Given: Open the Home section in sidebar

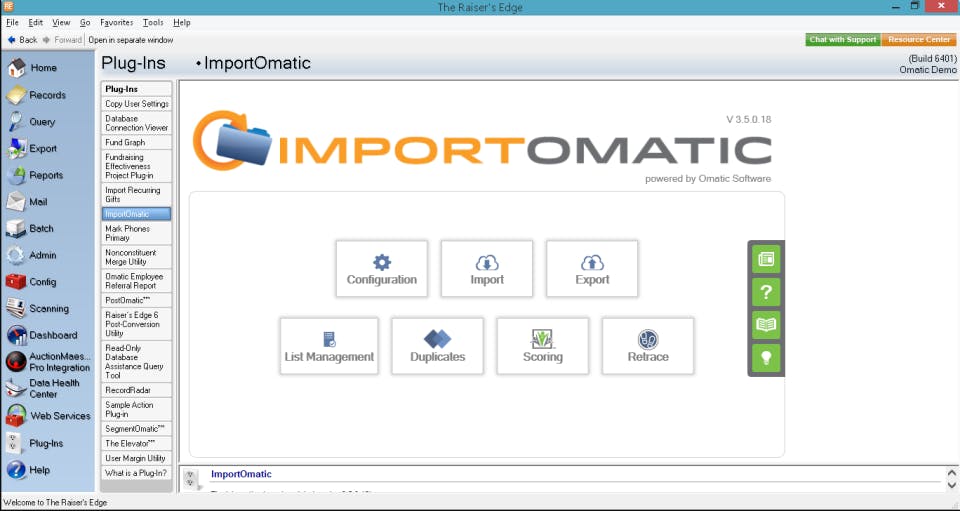Looking at the screenshot, I should [x=32, y=68].
